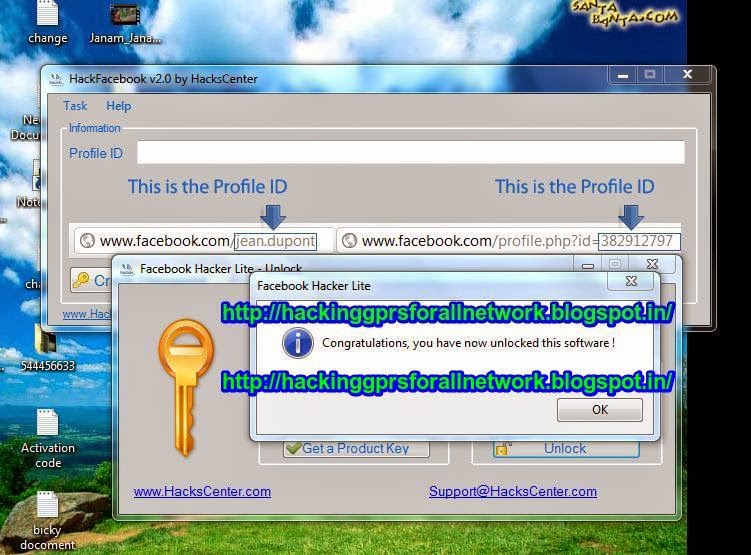Screen dimensions: 751x555
Task: Select the 544456633 folder icon on desktop
Action: tap(48, 349)
